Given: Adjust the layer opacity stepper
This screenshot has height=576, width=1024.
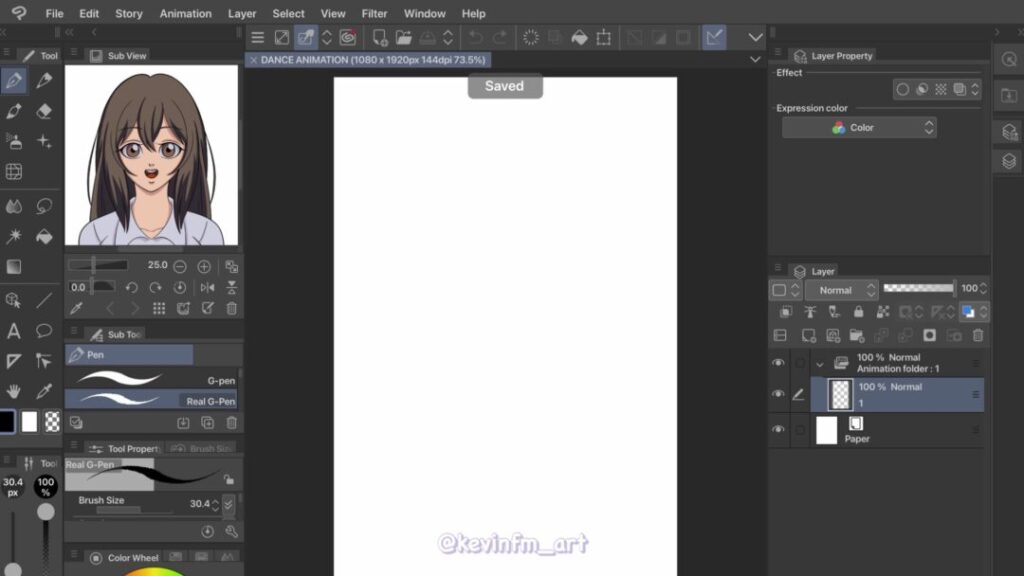Looking at the screenshot, I should (x=984, y=288).
